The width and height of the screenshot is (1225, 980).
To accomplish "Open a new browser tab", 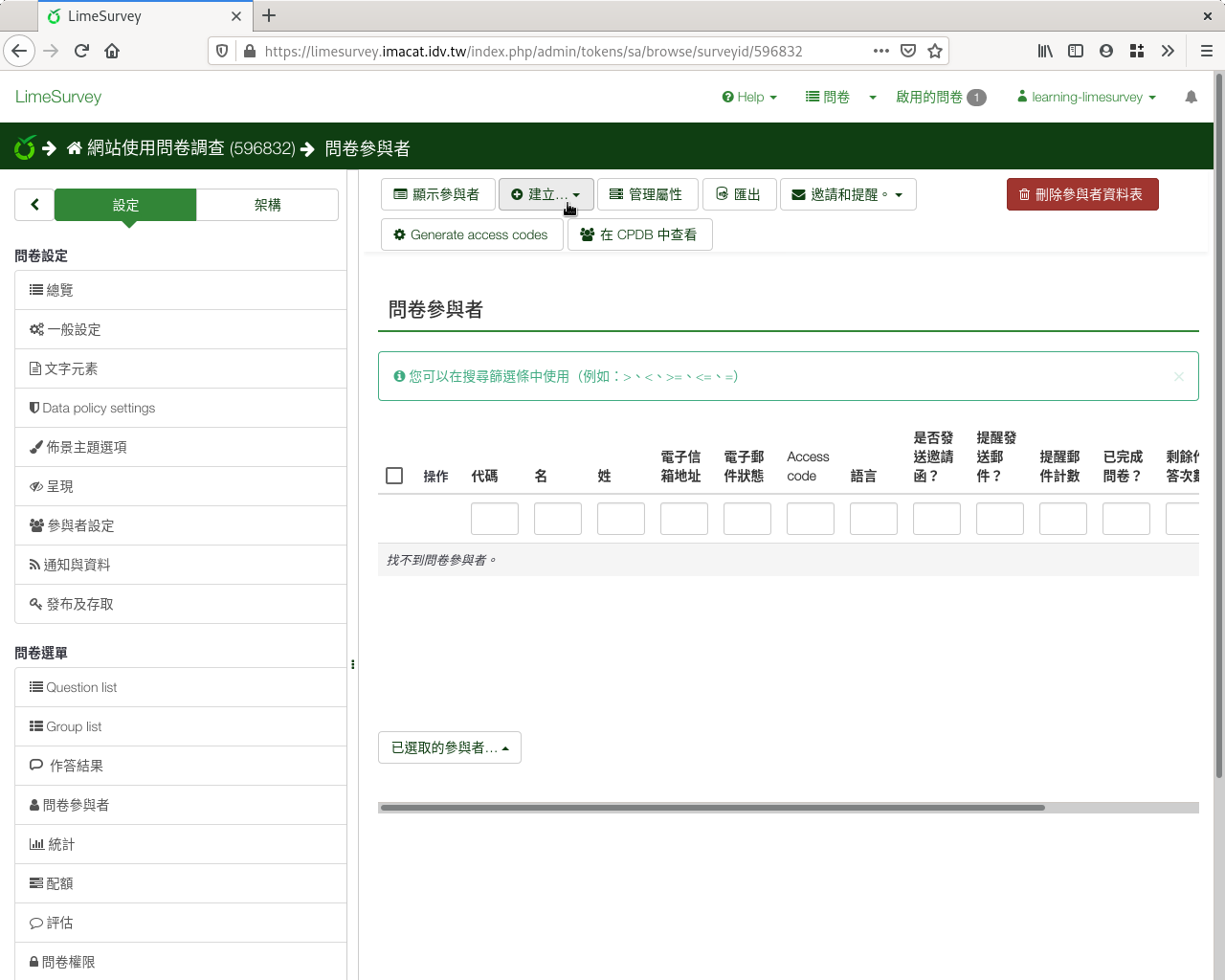I will click(269, 15).
